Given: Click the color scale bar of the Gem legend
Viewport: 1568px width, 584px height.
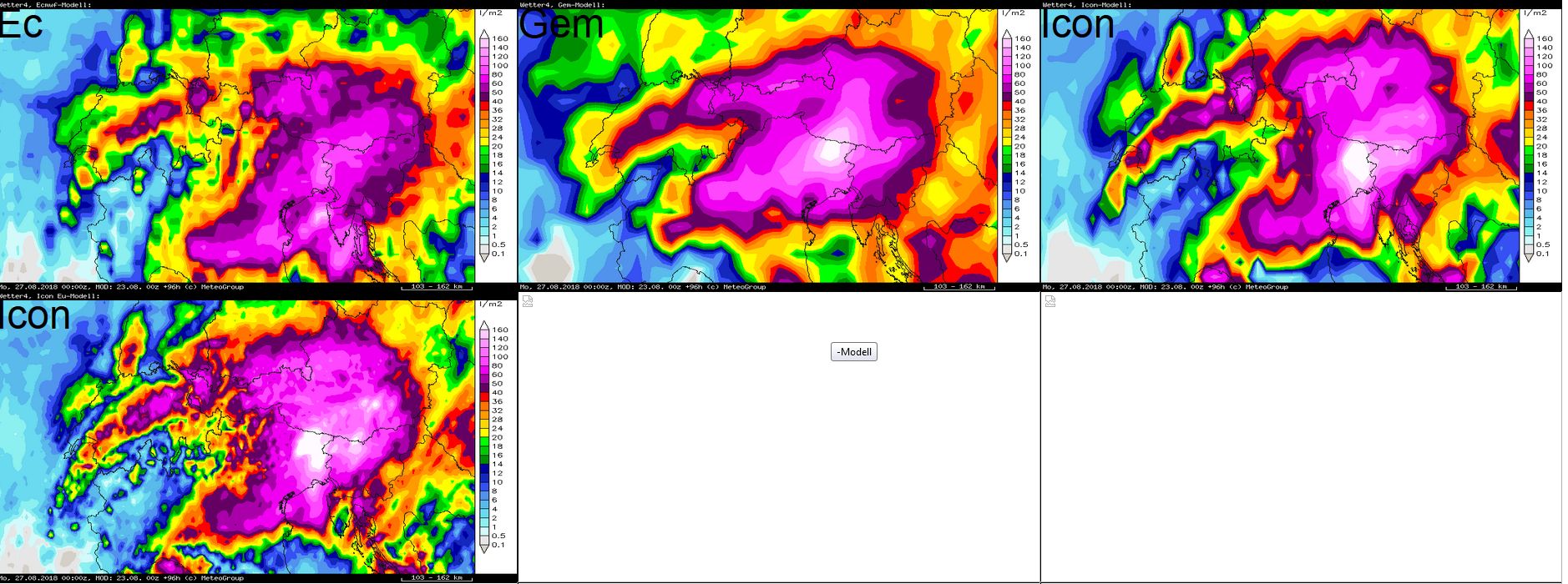Looking at the screenshot, I should pos(1007,146).
